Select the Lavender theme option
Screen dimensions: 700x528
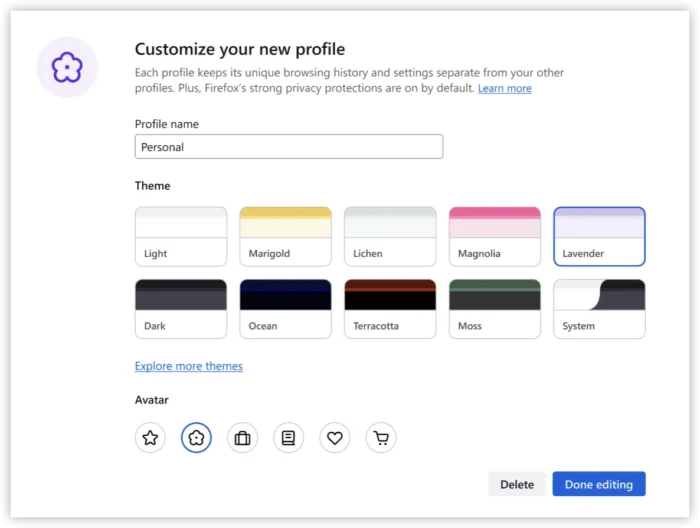click(x=599, y=236)
